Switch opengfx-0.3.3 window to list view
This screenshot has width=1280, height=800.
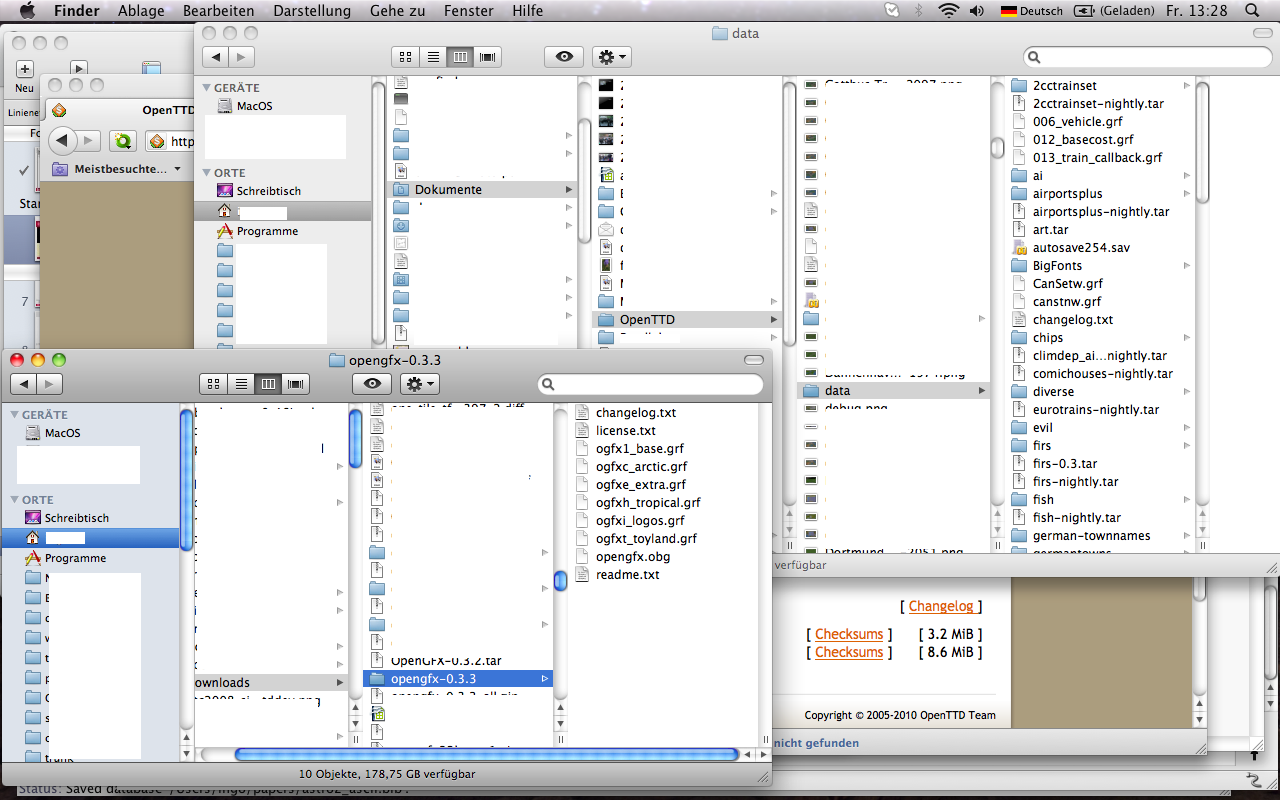pos(240,384)
